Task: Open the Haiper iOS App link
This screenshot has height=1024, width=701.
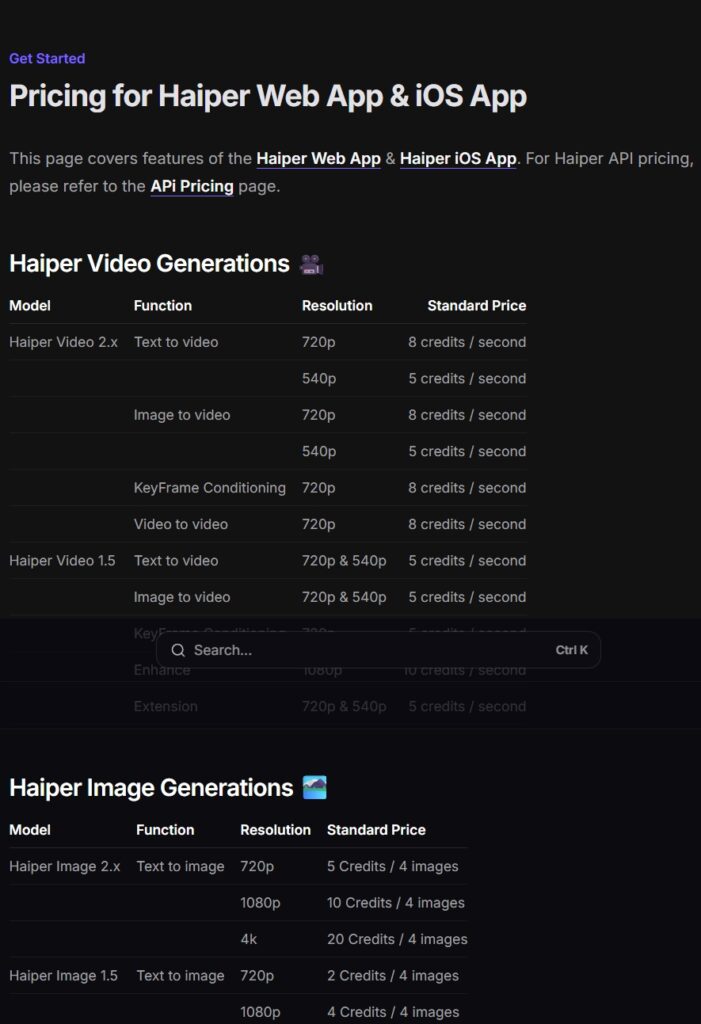Action: (458, 158)
